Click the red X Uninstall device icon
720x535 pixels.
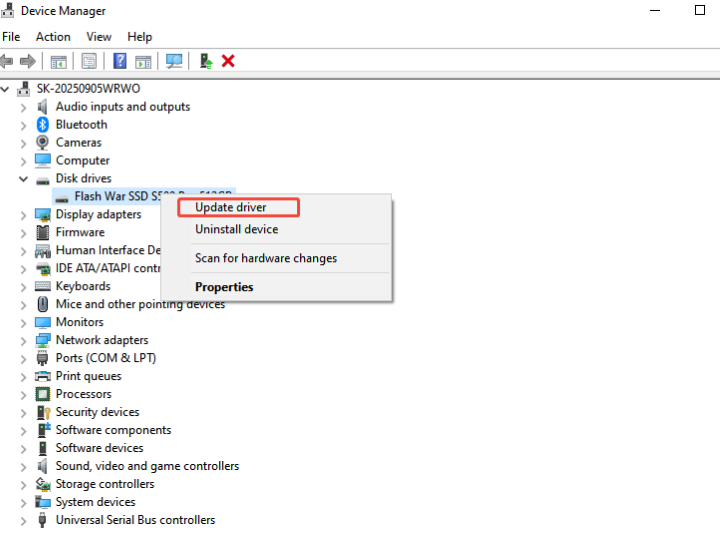[x=228, y=61]
